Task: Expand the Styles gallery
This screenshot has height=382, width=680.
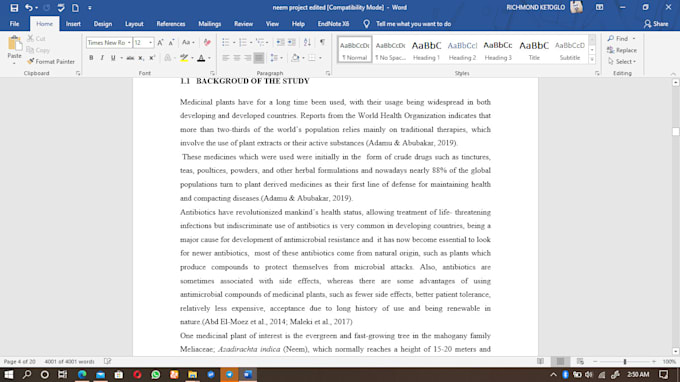Action: [592, 59]
